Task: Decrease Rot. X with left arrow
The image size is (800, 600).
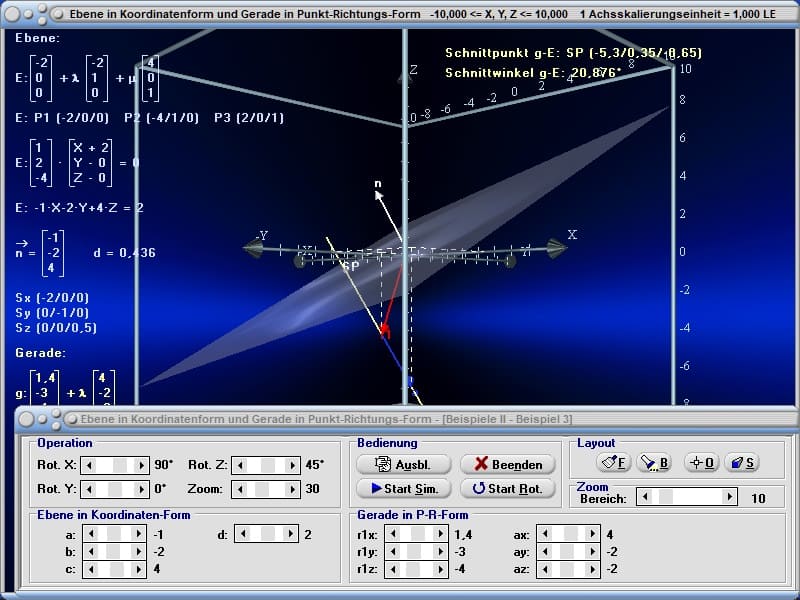Action: click(89, 465)
